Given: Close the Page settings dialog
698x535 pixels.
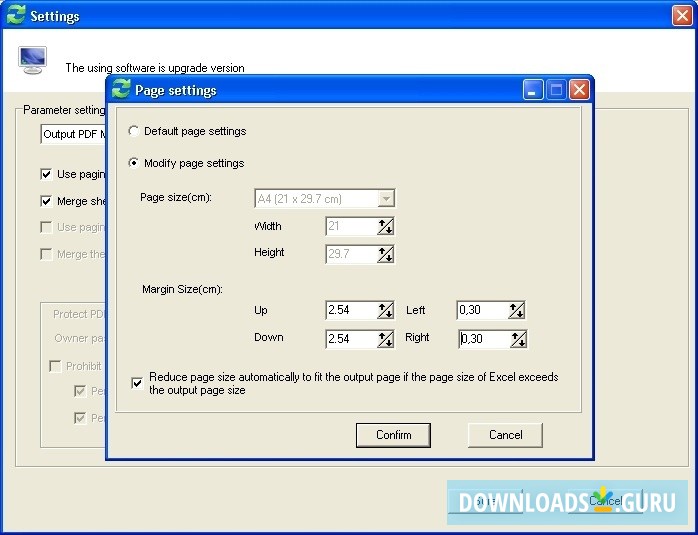Looking at the screenshot, I should [x=579, y=90].
